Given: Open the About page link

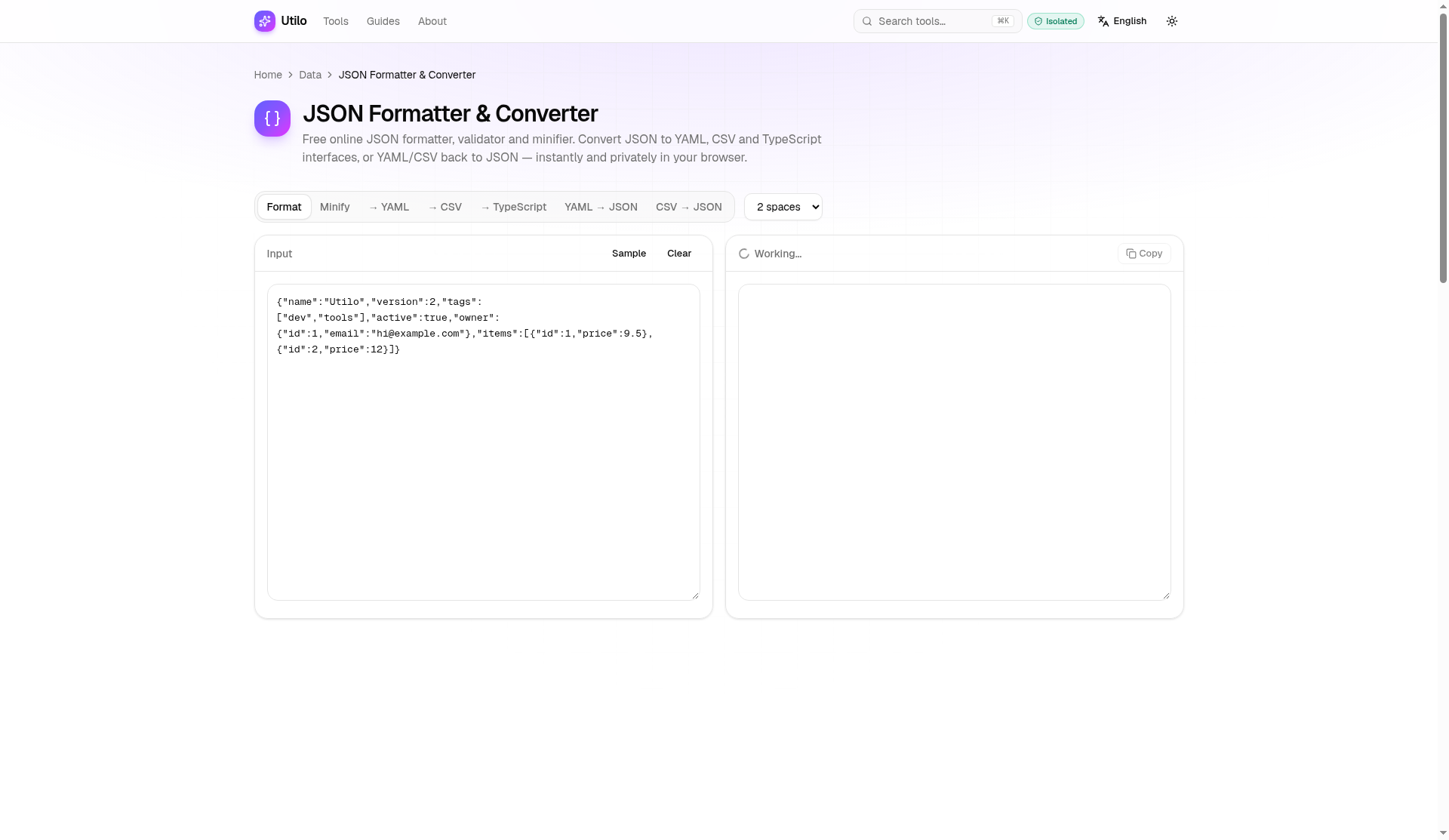Looking at the screenshot, I should [432, 21].
